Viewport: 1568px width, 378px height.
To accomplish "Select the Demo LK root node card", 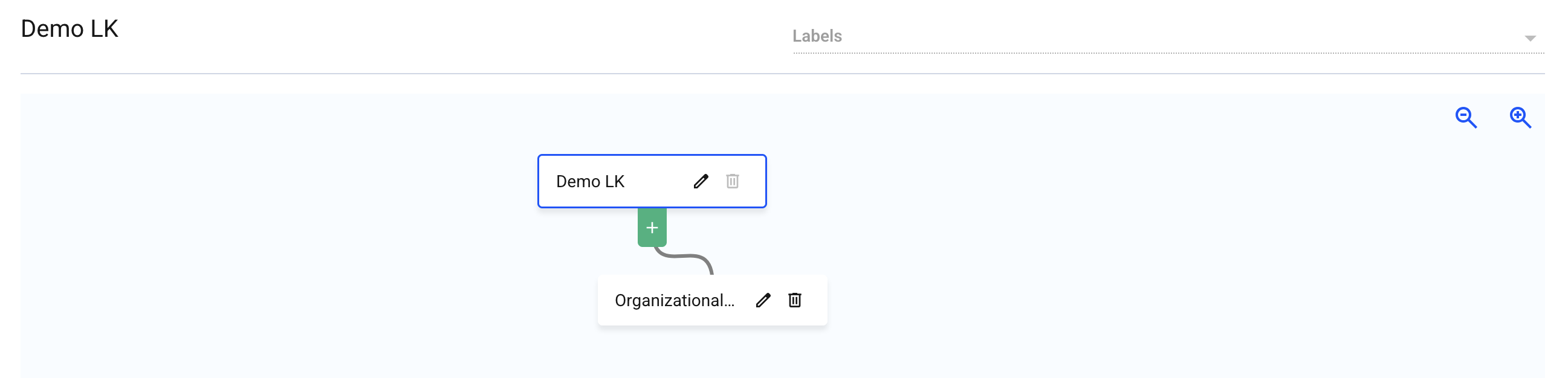I will pos(652,181).
